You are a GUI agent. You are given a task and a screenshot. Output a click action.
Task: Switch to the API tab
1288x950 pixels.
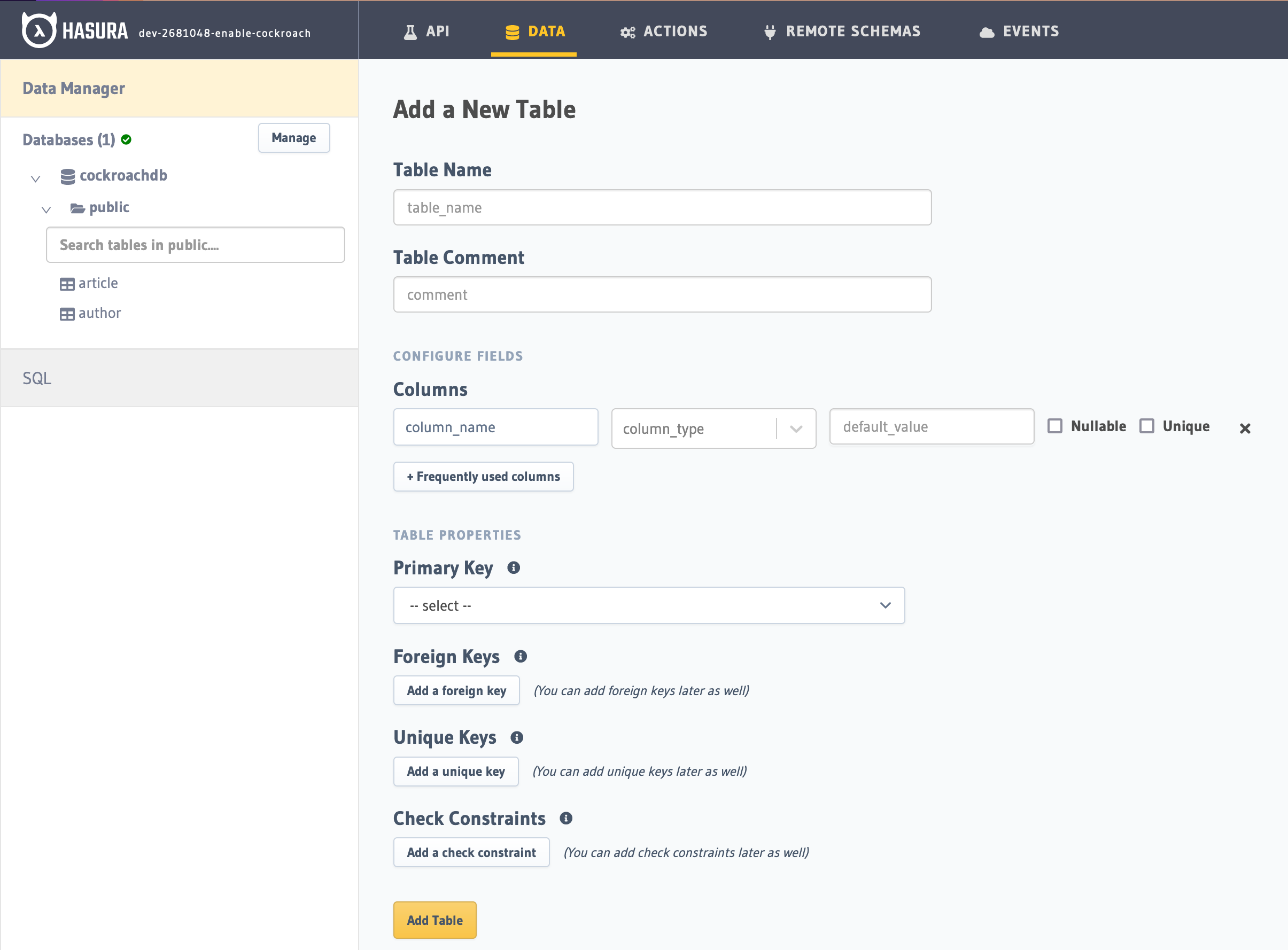click(426, 31)
